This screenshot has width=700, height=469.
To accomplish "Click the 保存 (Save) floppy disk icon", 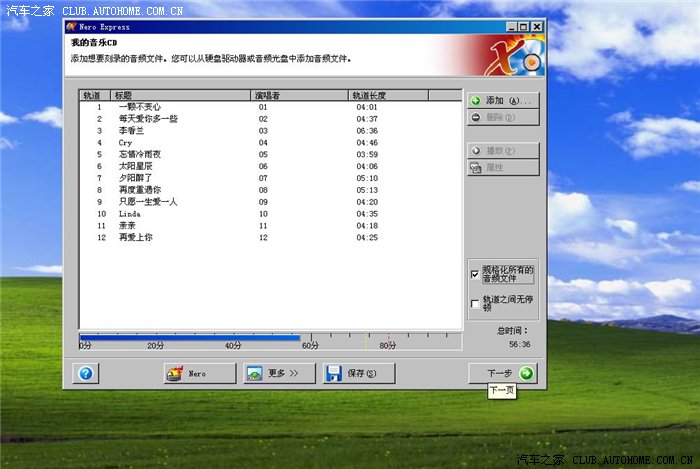I will 334,373.
